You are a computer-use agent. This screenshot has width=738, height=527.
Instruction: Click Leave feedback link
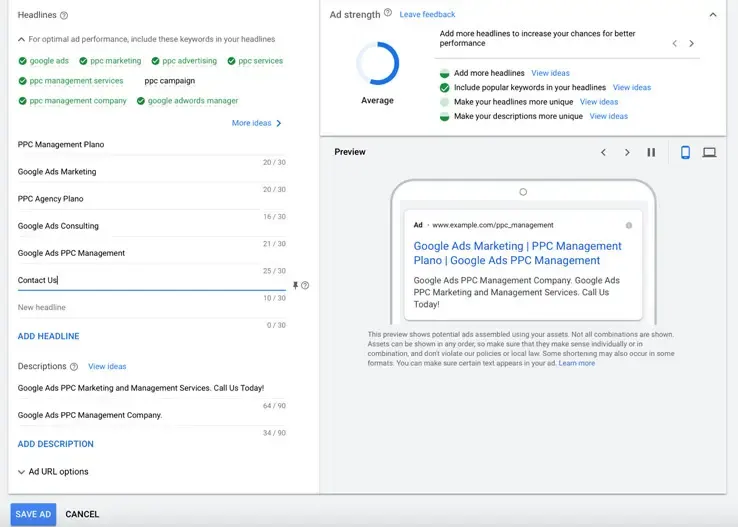click(427, 15)
